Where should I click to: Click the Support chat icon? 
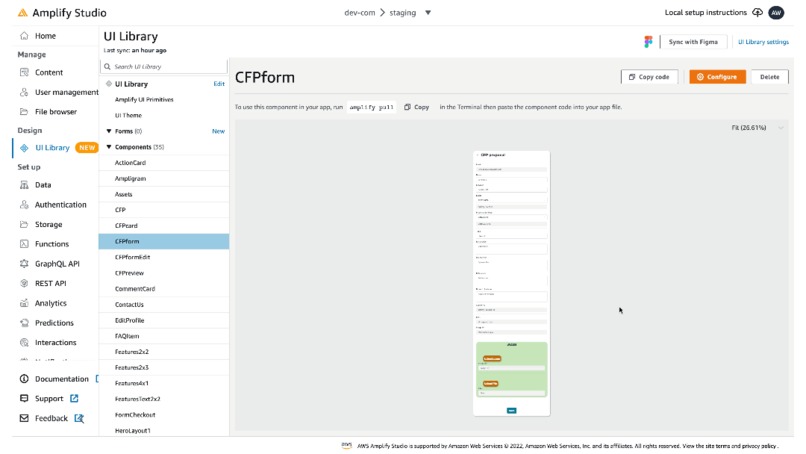(x=24, y=398)
